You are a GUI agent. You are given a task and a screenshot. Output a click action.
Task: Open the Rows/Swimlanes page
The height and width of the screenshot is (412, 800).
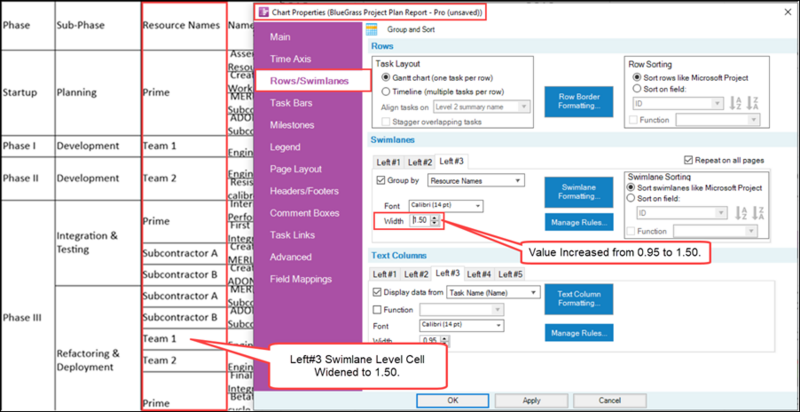310,81
